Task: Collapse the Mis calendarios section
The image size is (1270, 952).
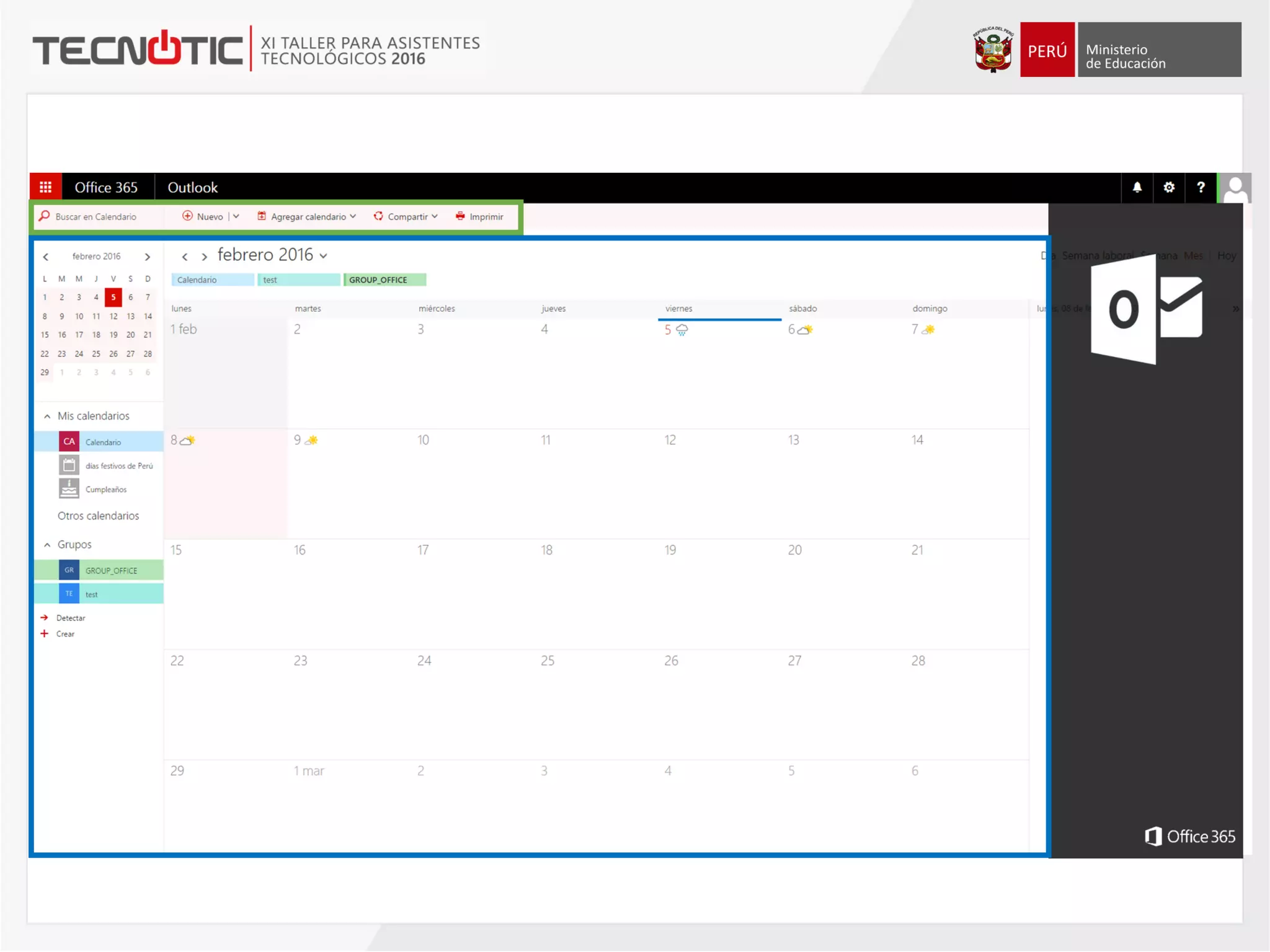Action: [47, 416]
